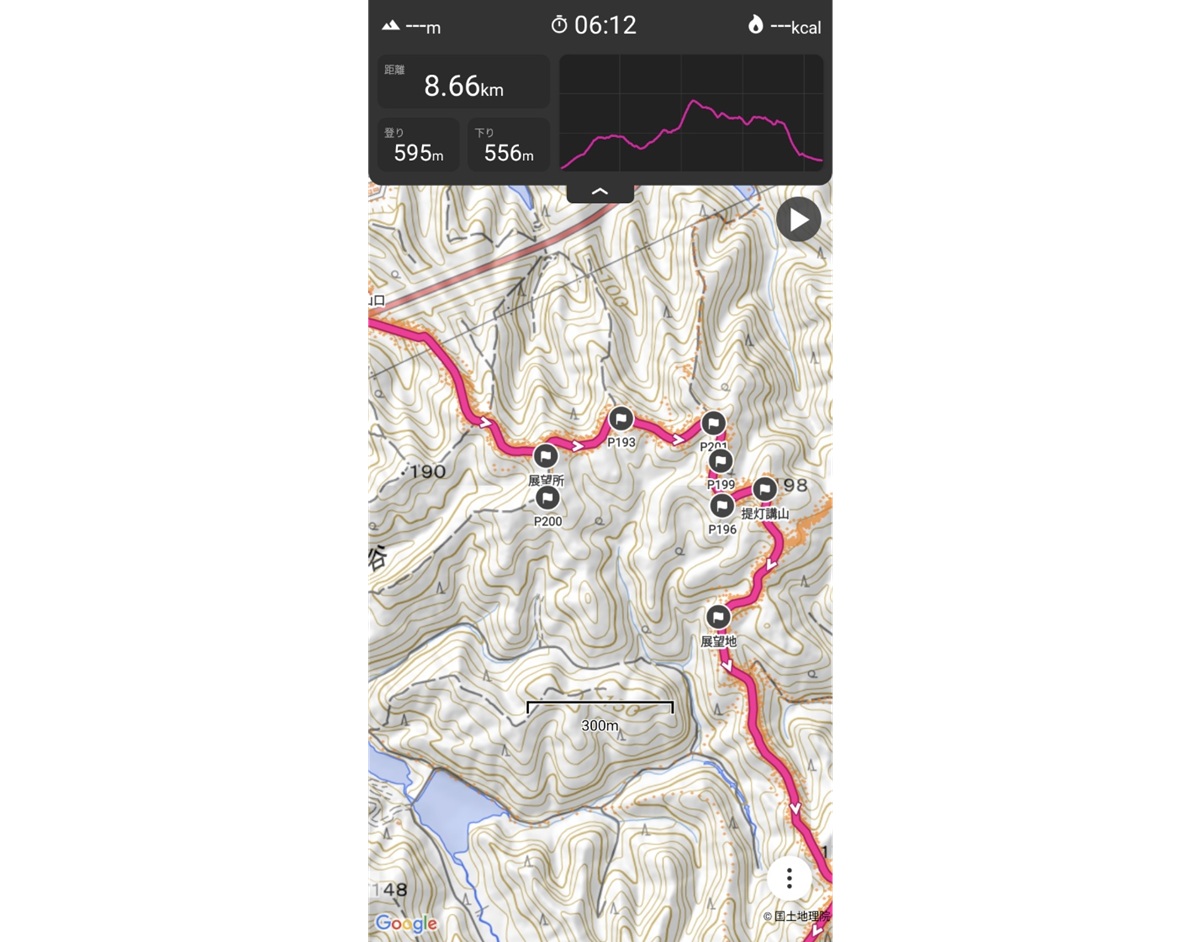Open the Google logo link on map
1200x942 pixels.
point(406,923)
